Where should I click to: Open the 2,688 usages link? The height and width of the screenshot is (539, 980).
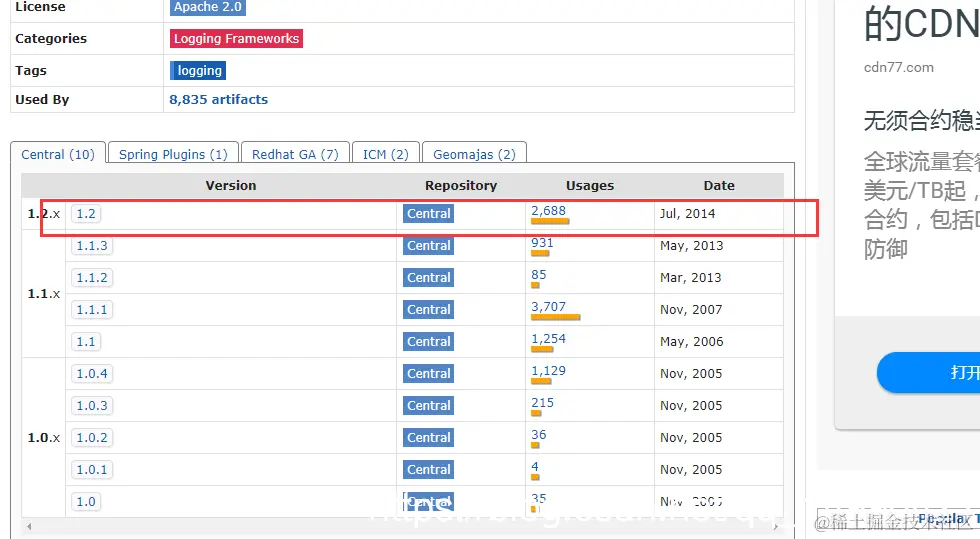[x=548, y=211]
